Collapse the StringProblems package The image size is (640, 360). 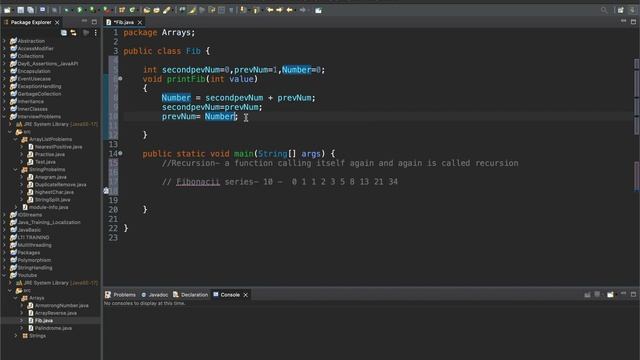[16, 169]
